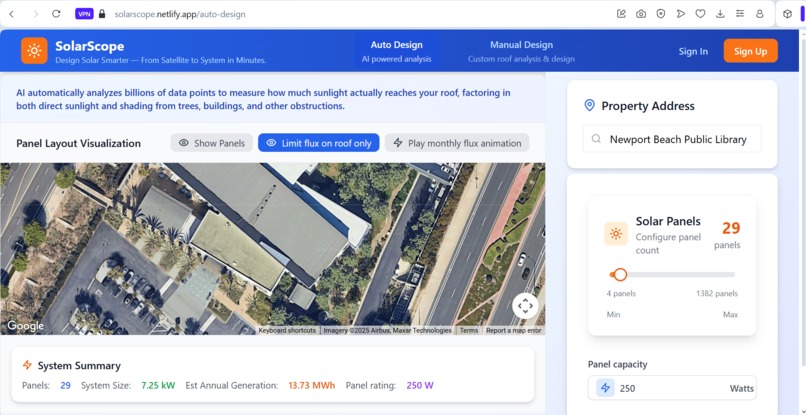The width and height of the screenshot is (806, 415).
Task: Click the satellite map view
Action: tap(272, 249)
